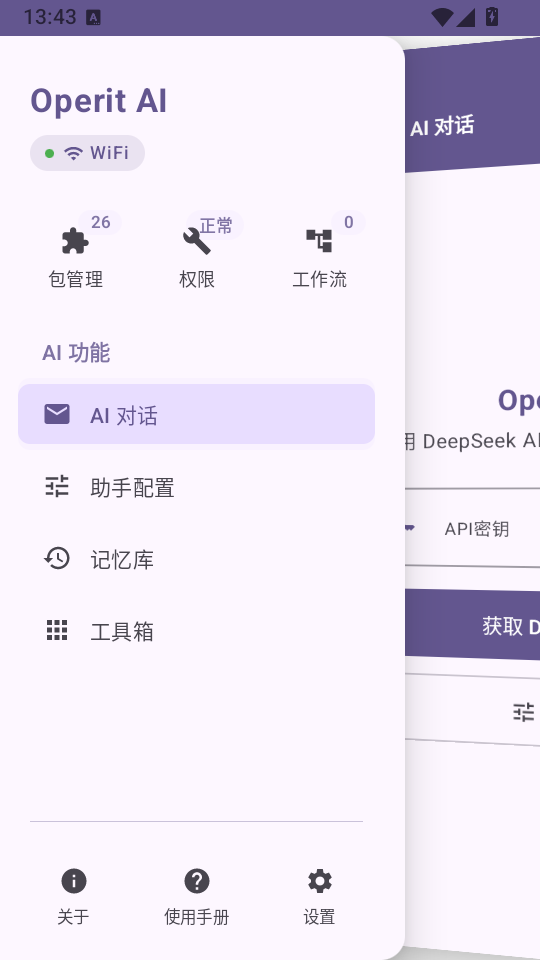This screenshot has width=540, height=960.
Task: Click the 工具箱 grid icon
Action: click(57, 630)
